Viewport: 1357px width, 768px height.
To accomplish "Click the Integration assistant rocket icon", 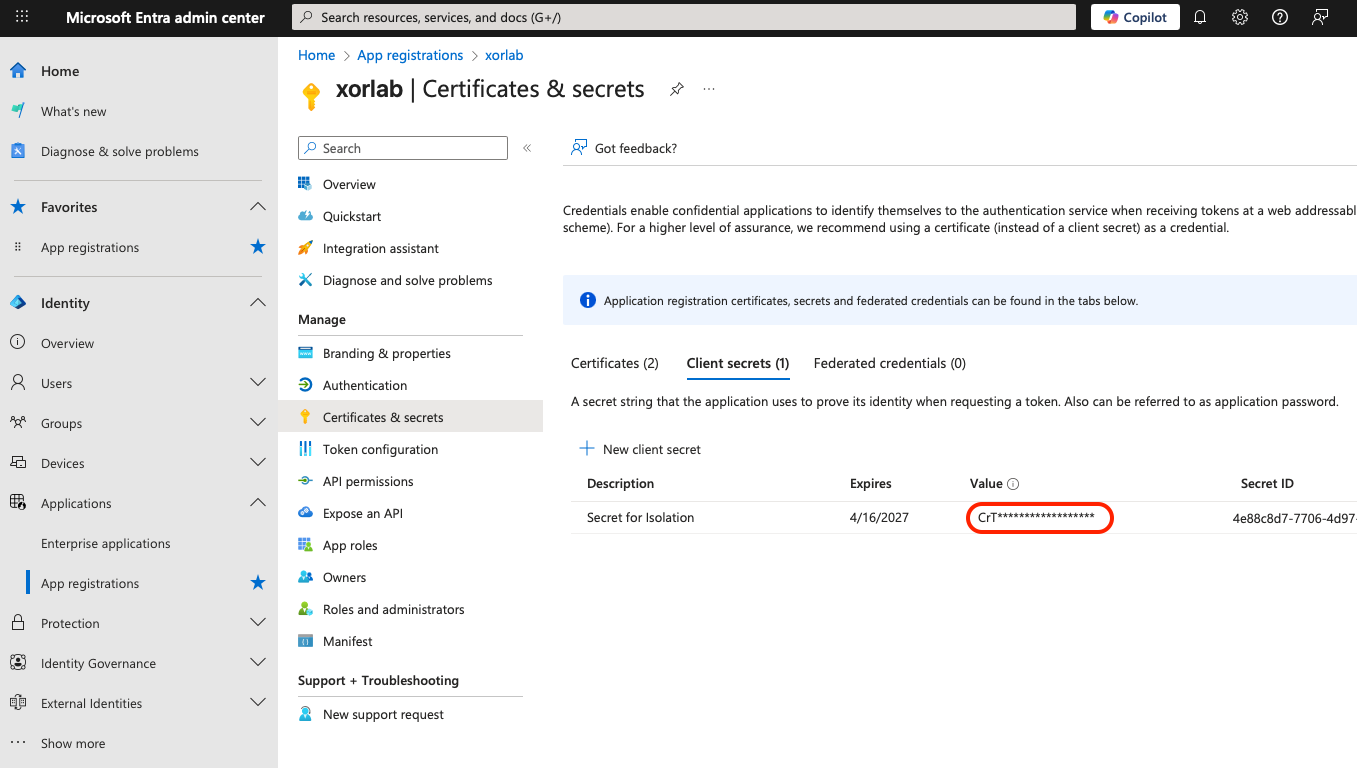I will (x=306, y=248).
